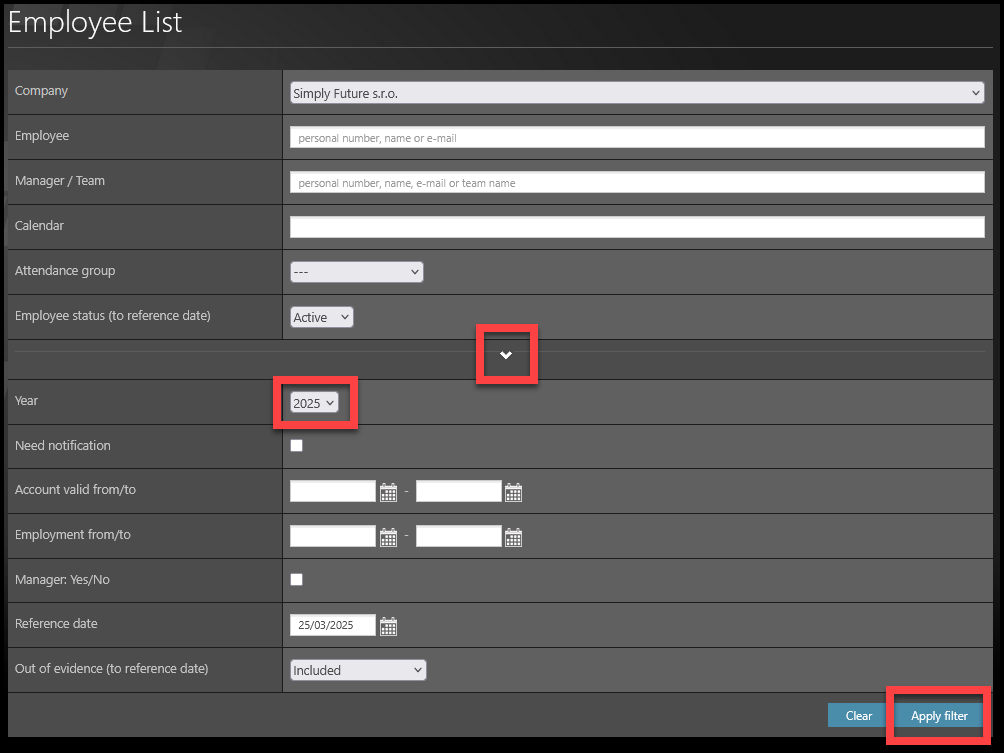
Task: Open the Employee status dropdown set to Active
Action: click(x=321, y=317)
